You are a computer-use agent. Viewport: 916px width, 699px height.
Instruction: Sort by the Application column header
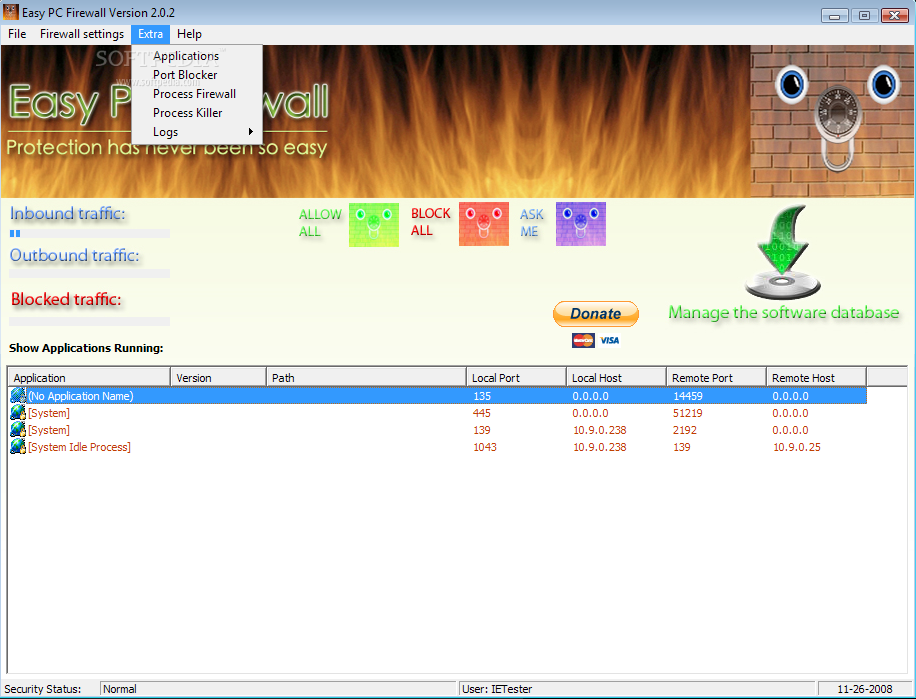point(89,377)
